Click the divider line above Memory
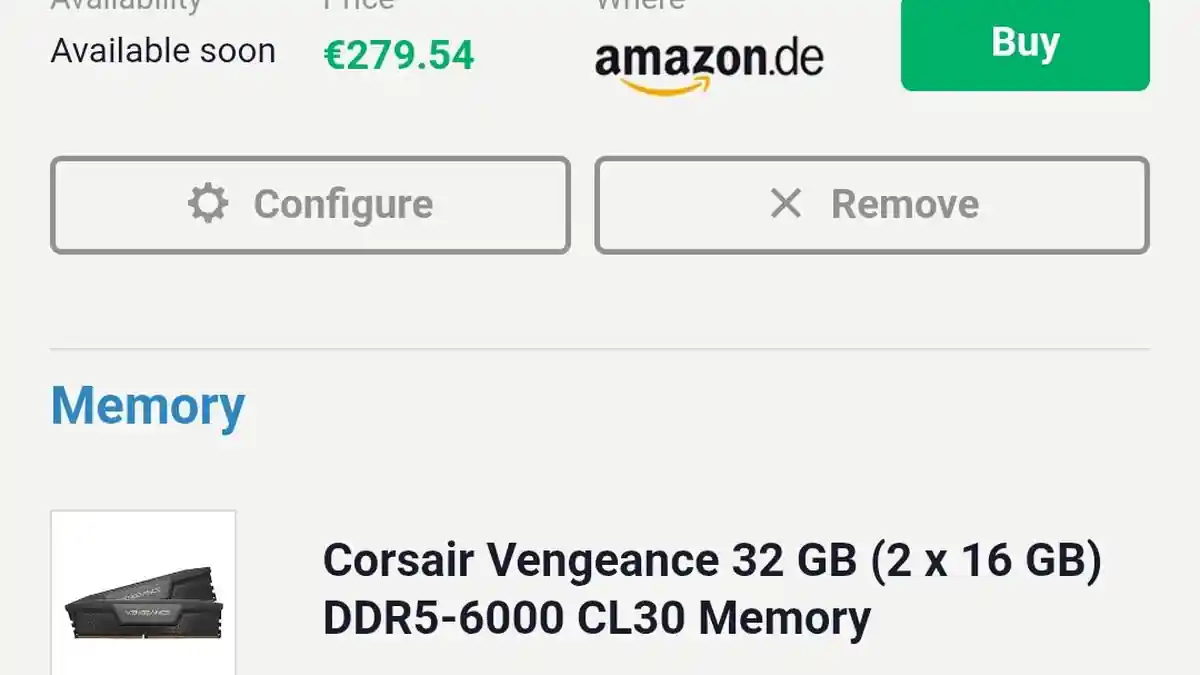Image resolution: width=1200 pixels, height=675 pixels. tap(600, 349)
